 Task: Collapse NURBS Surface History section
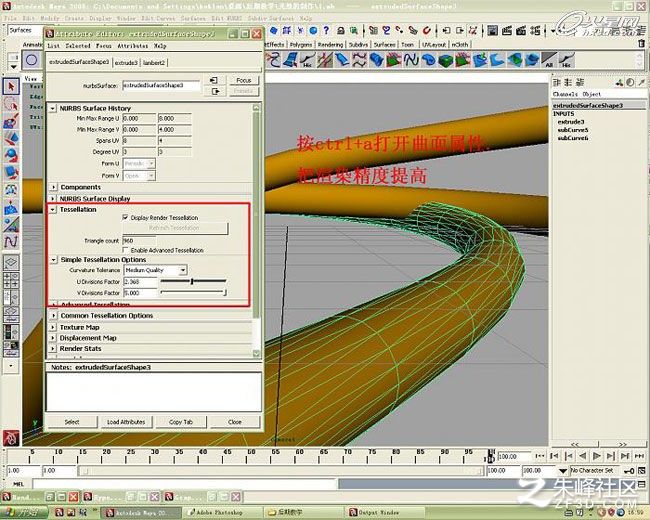[53, 108]
